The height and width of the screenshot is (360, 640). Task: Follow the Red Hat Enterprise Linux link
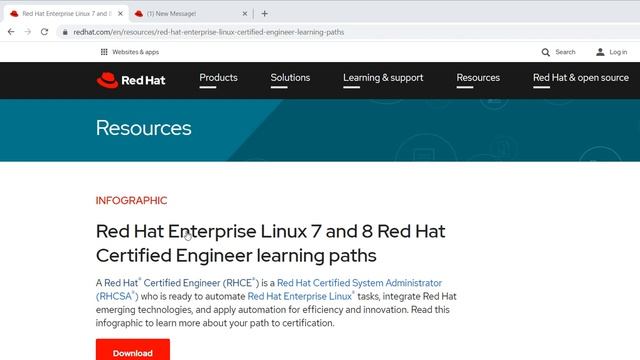click(x=301, y=296)
